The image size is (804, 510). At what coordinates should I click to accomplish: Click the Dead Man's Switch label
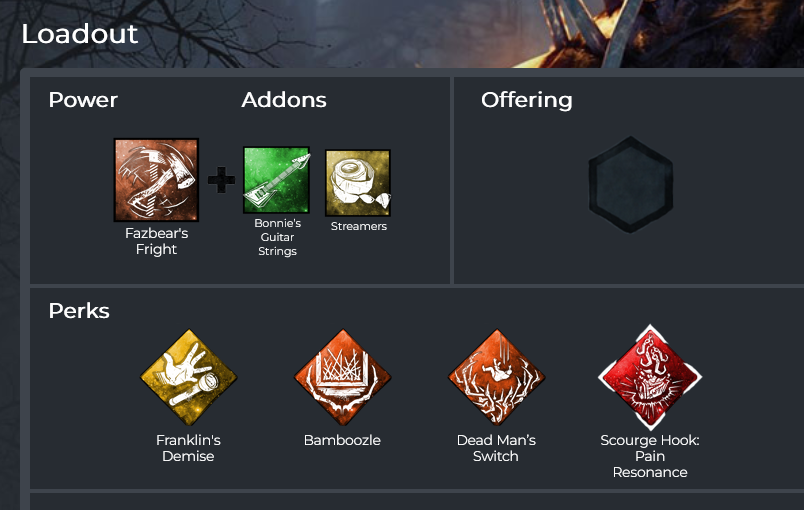click(496, 448)
